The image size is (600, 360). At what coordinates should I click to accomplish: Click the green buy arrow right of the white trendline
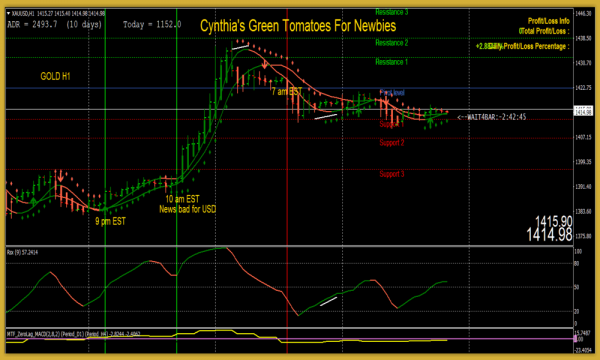(x=359, y=111)
